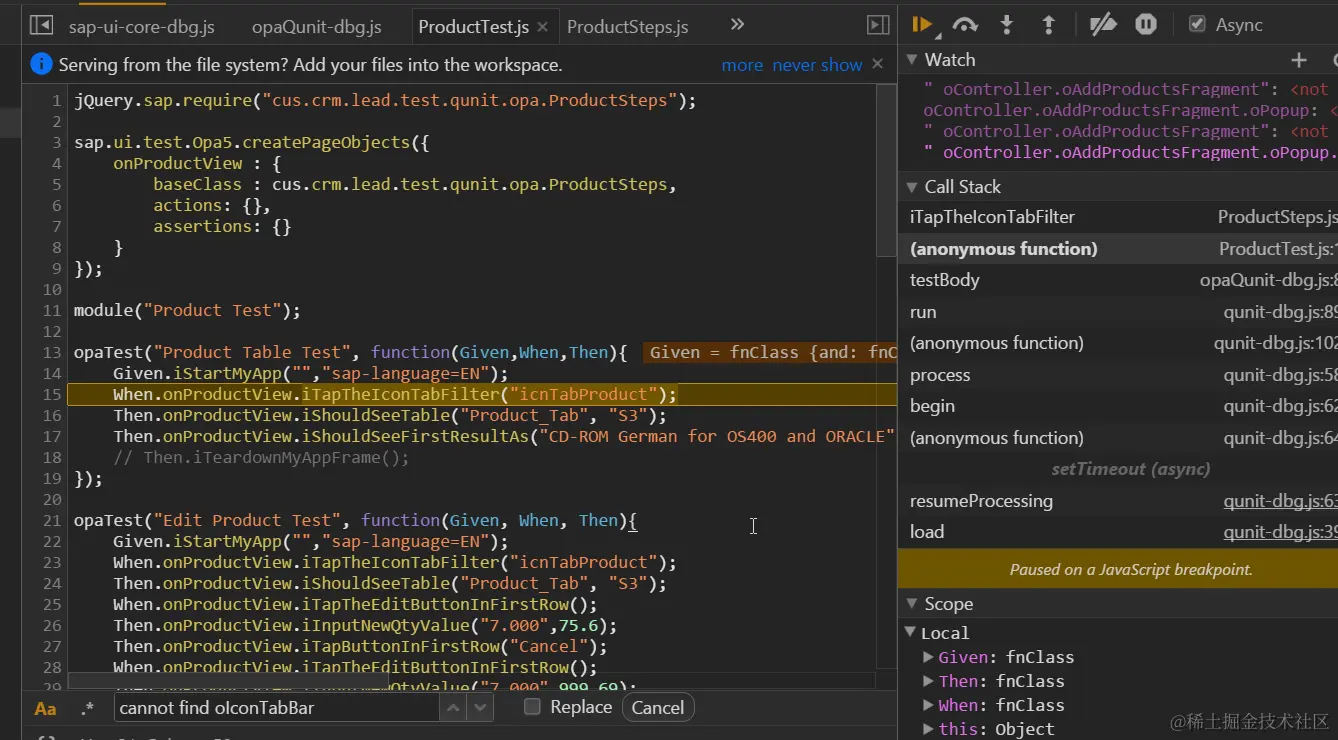Image resolution: width=1338 pixels, height=740 pixels.
Task: Add a new watch expression
Action: 1299,61
